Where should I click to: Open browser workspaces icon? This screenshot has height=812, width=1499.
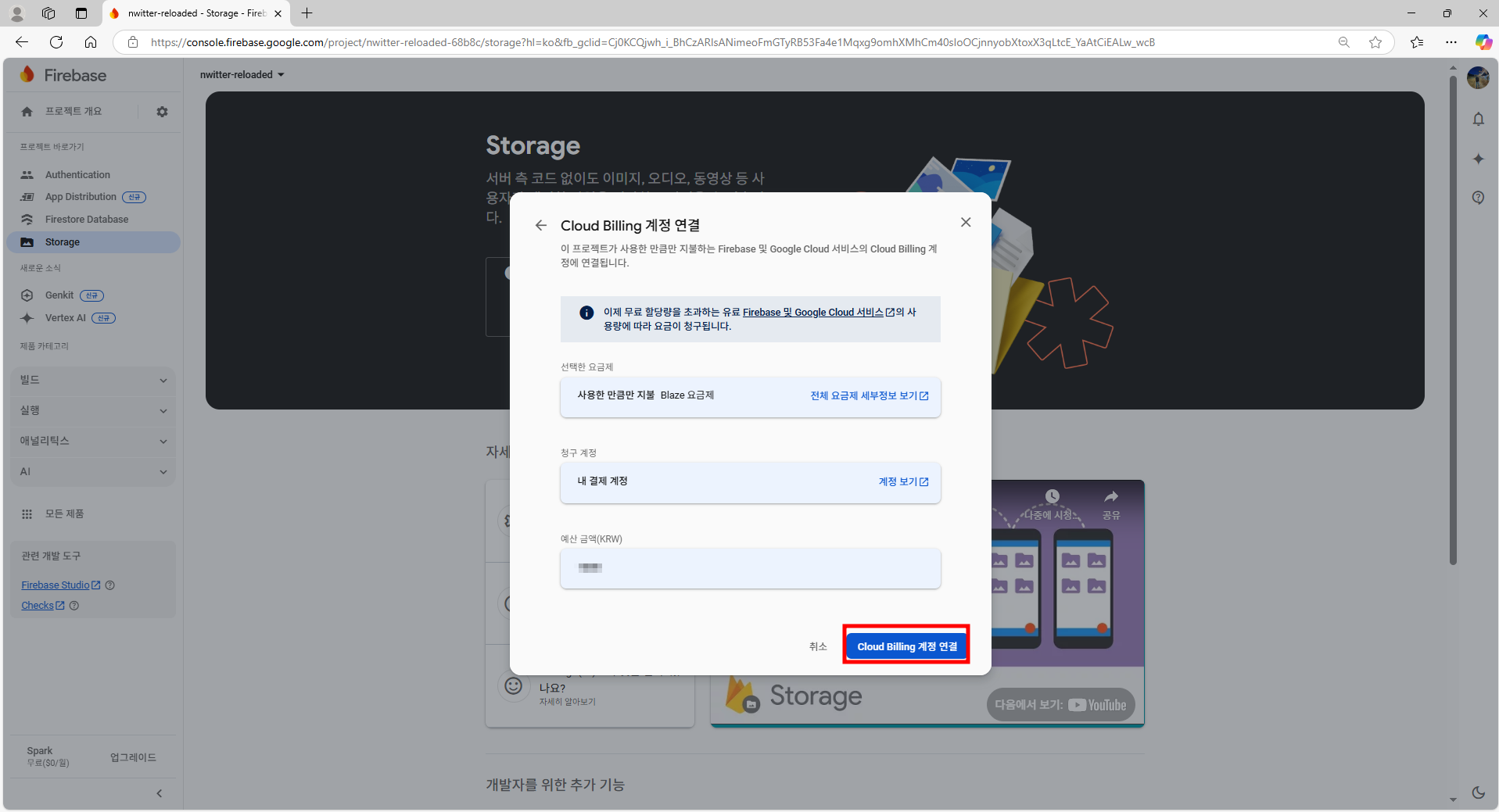click(x=48, y=13)
